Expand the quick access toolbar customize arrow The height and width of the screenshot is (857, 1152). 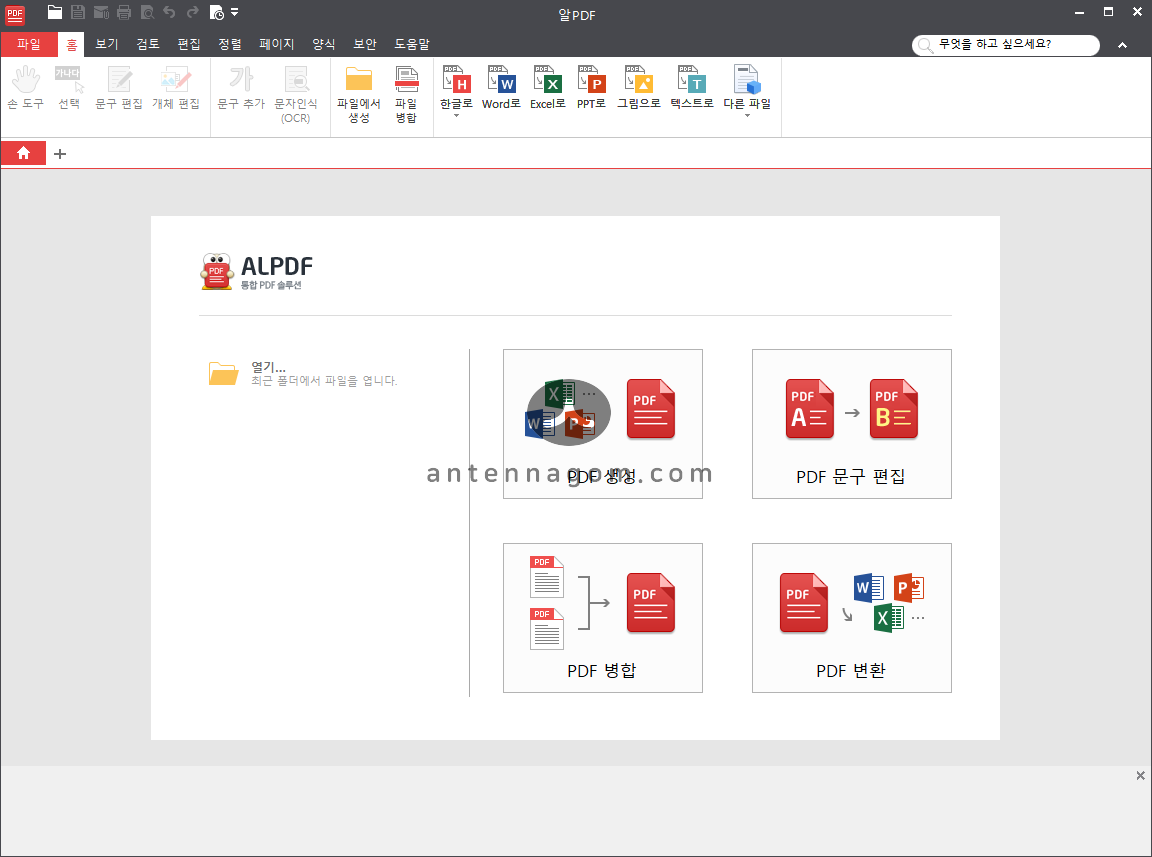(234, 12)
